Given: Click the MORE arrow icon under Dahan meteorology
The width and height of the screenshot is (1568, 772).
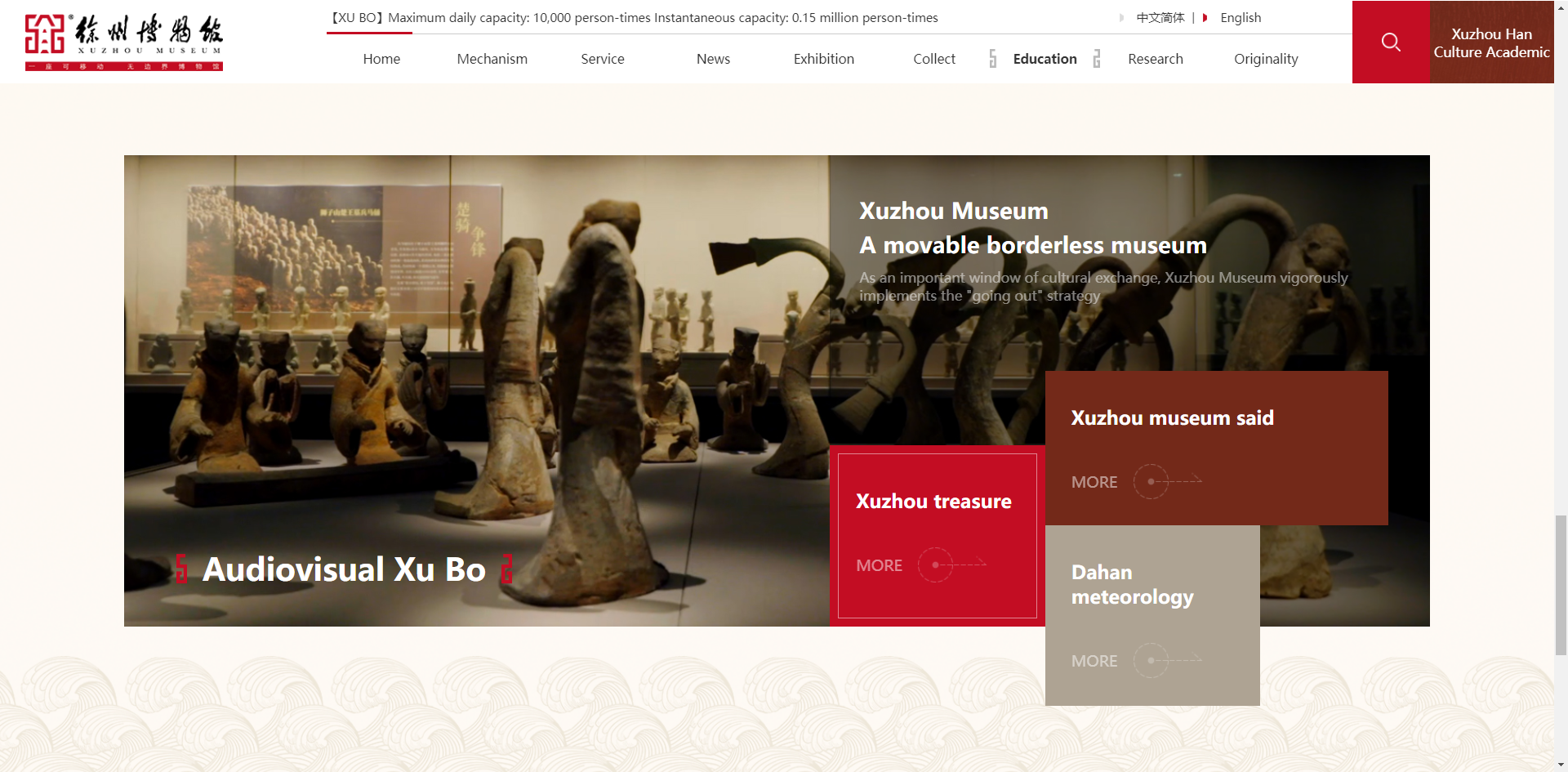Looking at the screenshot, I should 1168,660.
